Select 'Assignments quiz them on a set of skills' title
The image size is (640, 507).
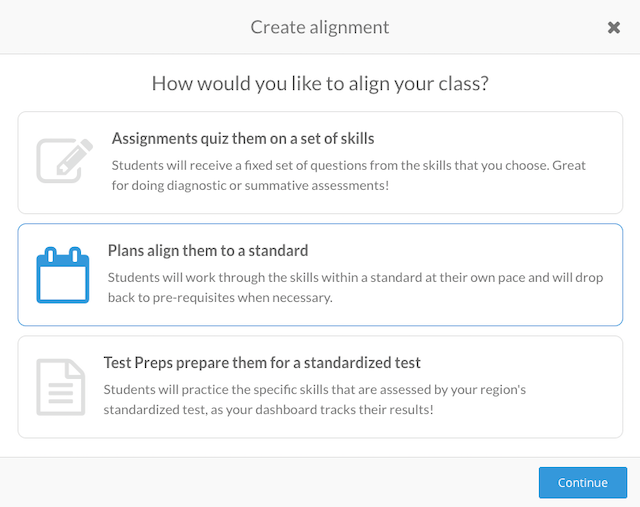pos(243,139)
